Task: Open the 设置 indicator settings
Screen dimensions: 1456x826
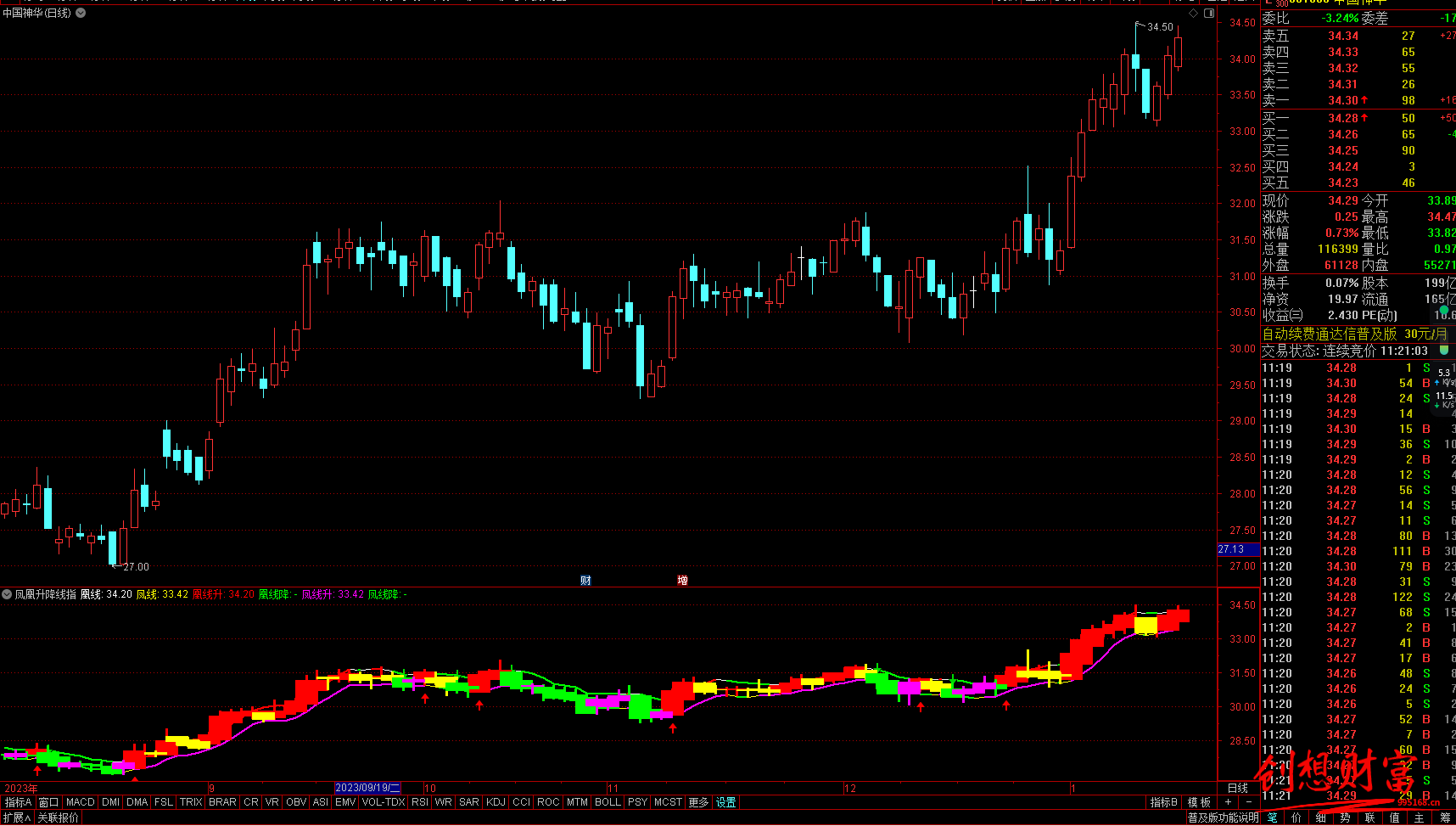Action: (725, 802)
